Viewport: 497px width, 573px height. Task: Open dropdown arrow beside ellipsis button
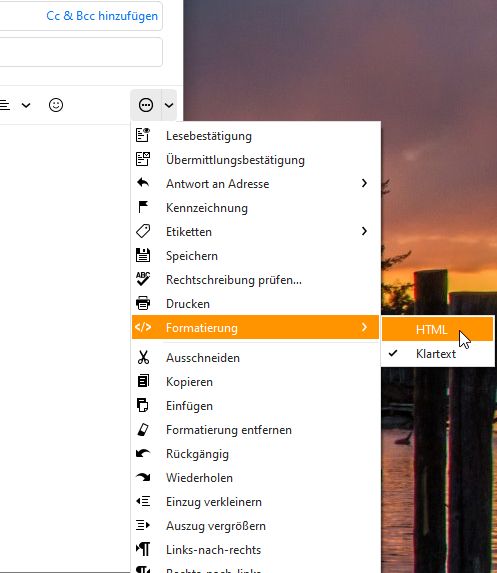(169, 105)
